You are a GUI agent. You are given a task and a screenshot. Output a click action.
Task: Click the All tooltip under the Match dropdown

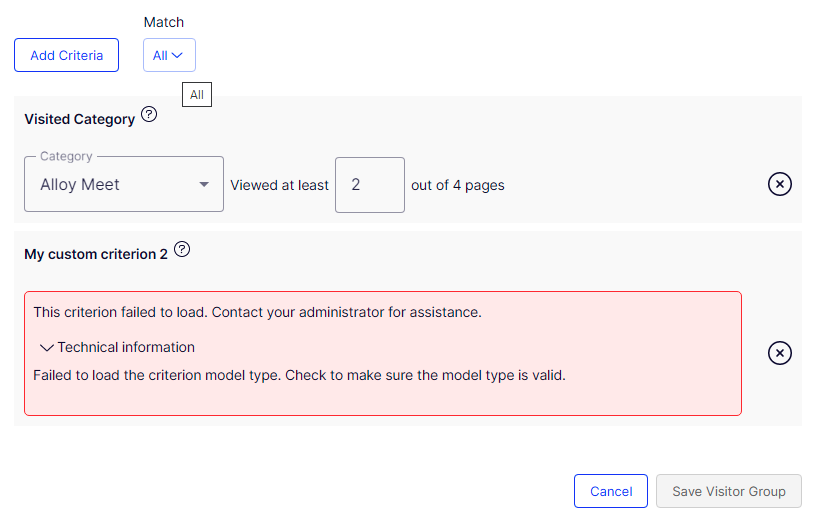[x=197, y=95]
